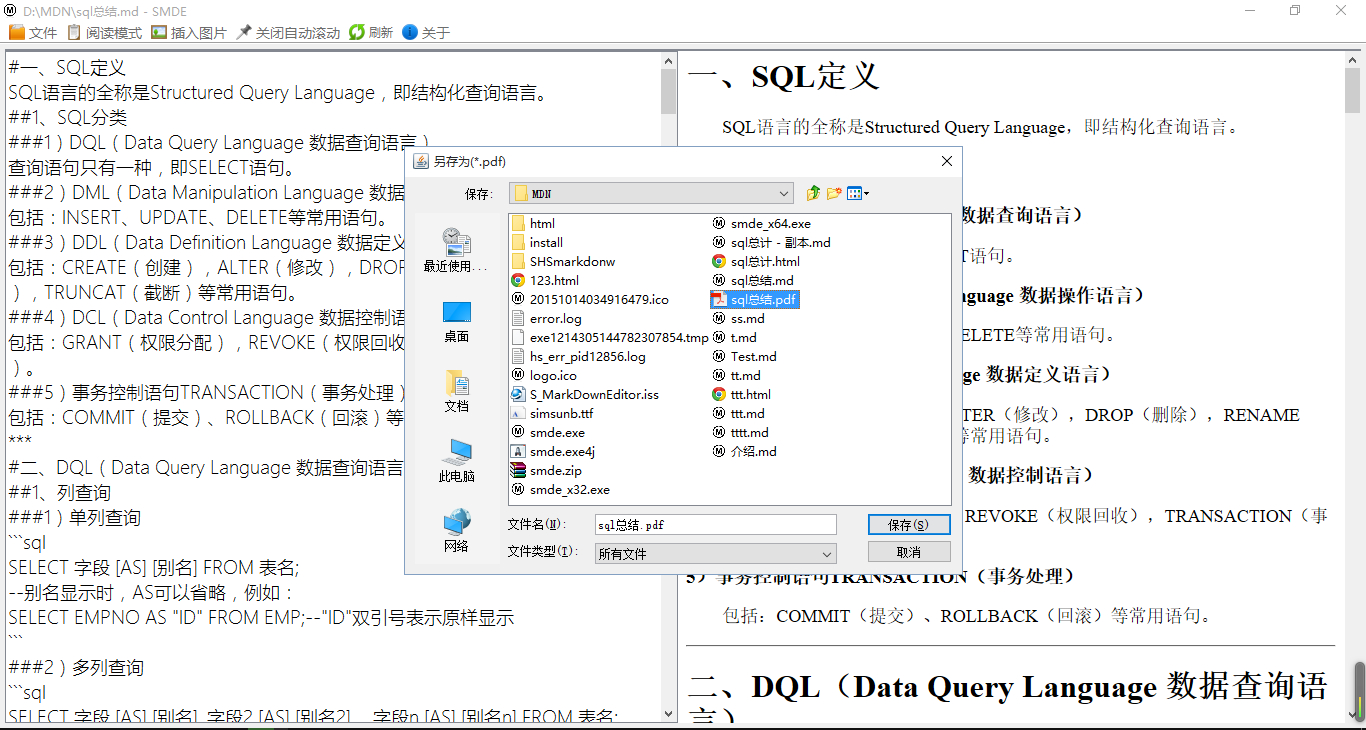This screenshot has height=730, width=1366.
Task: Select hs_err_pid12856.log file
Action: tap(578, 356)
